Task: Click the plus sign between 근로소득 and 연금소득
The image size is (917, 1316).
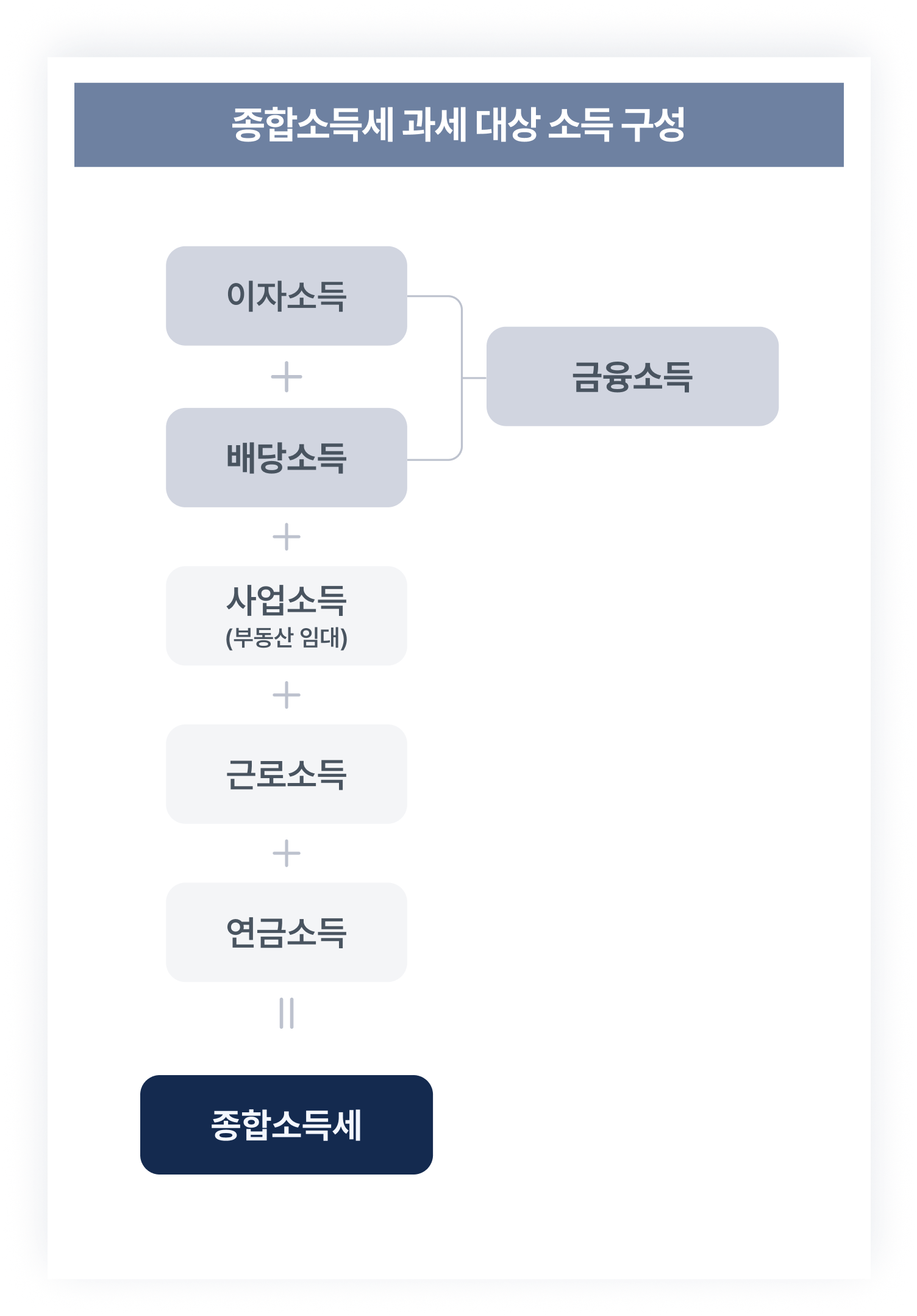Action: point(286,853)
